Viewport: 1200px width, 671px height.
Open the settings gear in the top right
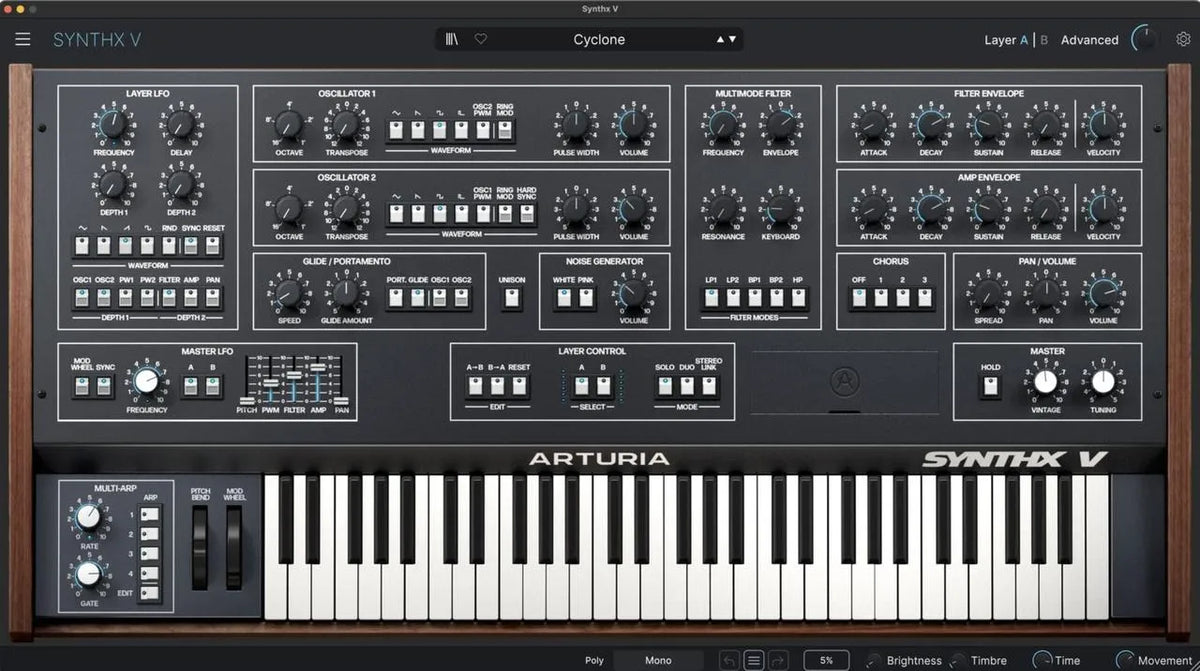point(1184,38)
